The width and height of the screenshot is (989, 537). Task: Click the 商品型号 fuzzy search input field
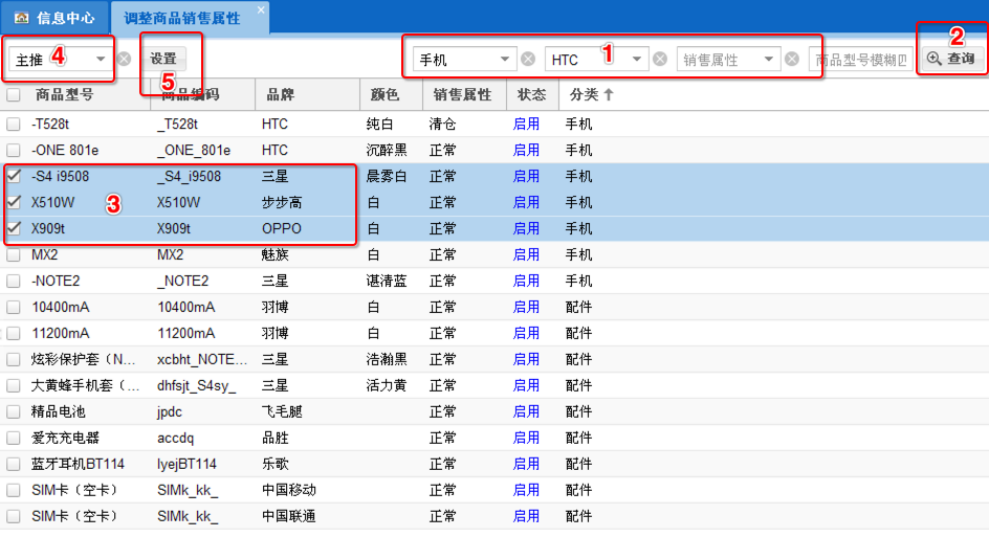coord(860,59)
